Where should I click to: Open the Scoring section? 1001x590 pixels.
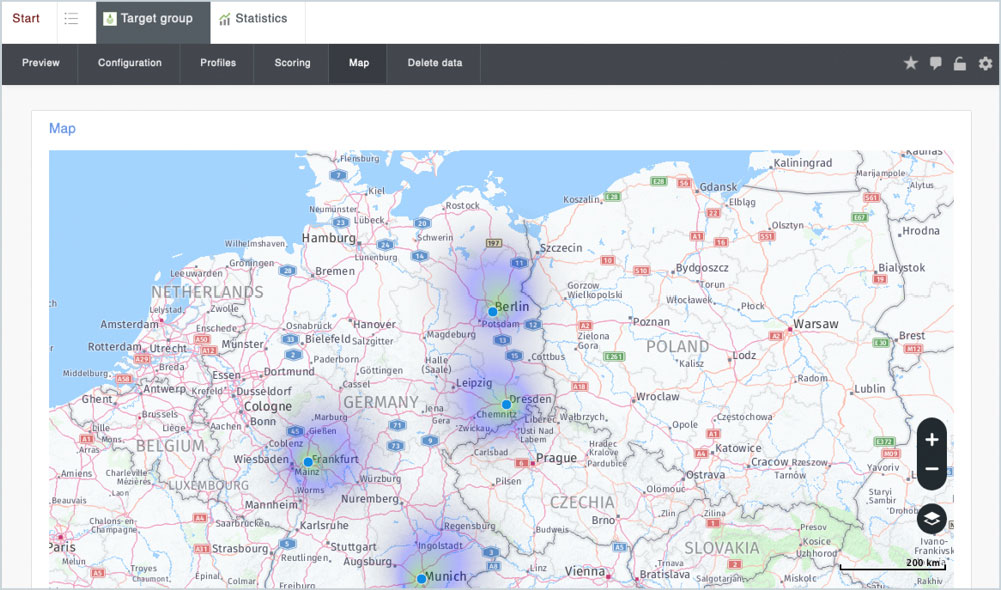(x=292, y=63)
